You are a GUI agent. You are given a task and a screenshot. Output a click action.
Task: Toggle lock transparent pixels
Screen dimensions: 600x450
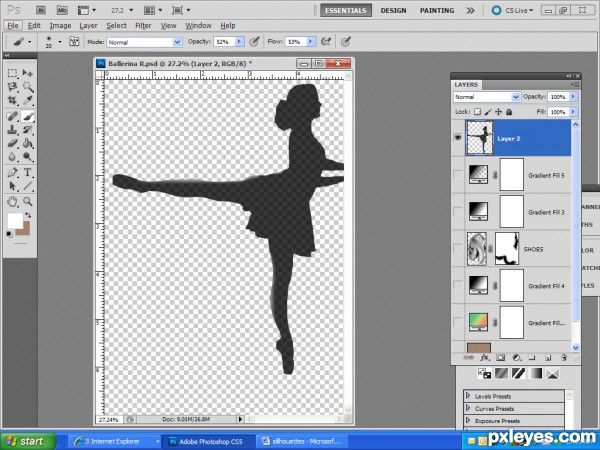477,112
